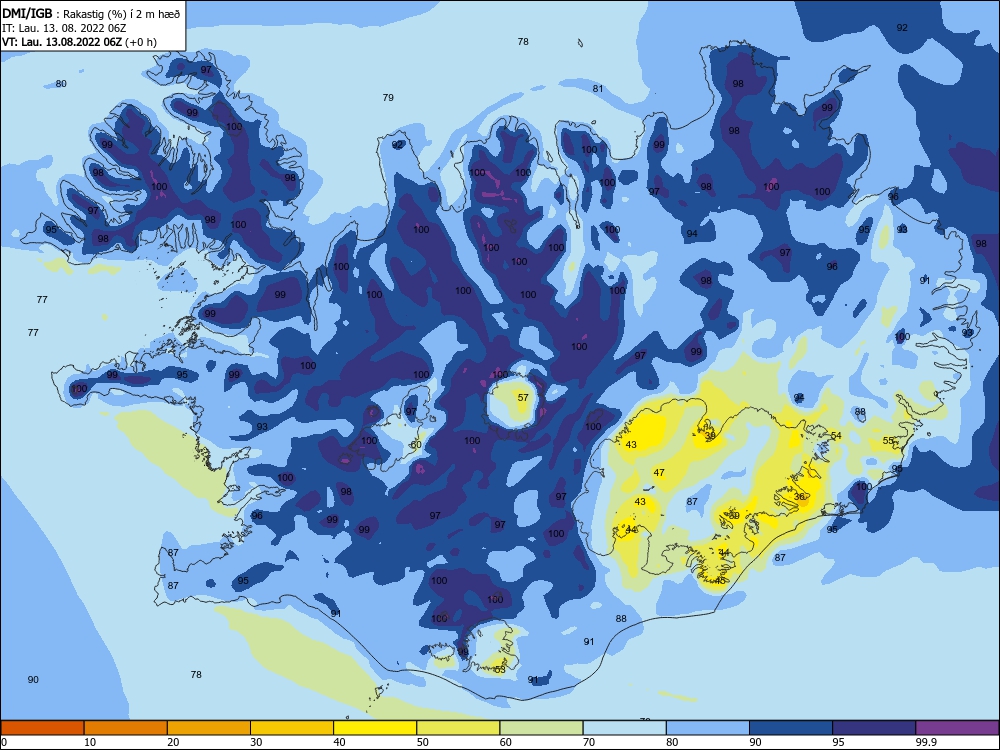Click the 'DMI/IGB : Rakastig (%)' title line
This screenshot has width=1000, height=750.
[91, 13]
